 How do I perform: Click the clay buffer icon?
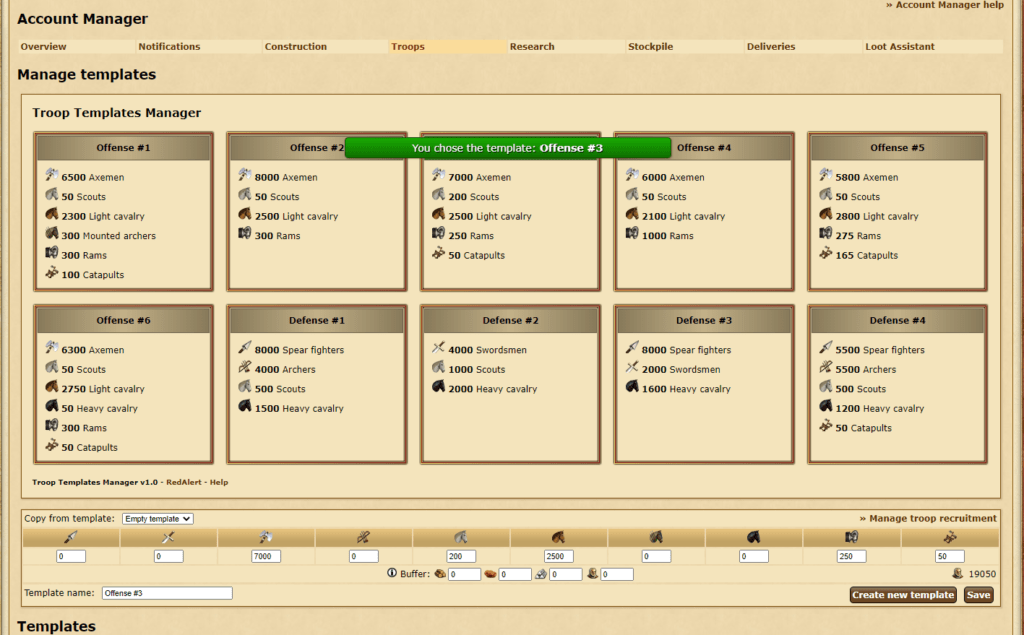(x=490, y=574)
